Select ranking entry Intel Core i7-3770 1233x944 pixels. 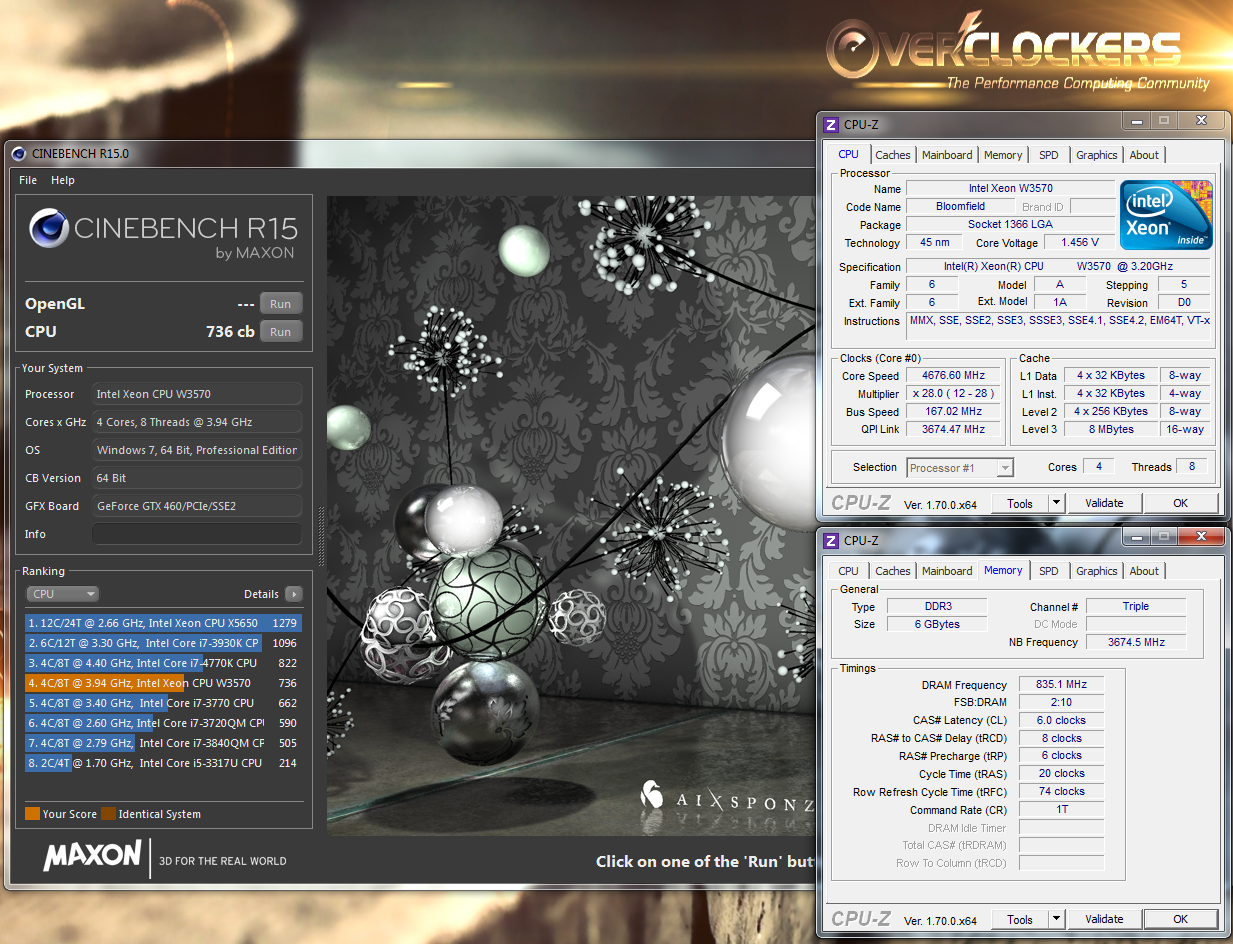pos(163,703)
